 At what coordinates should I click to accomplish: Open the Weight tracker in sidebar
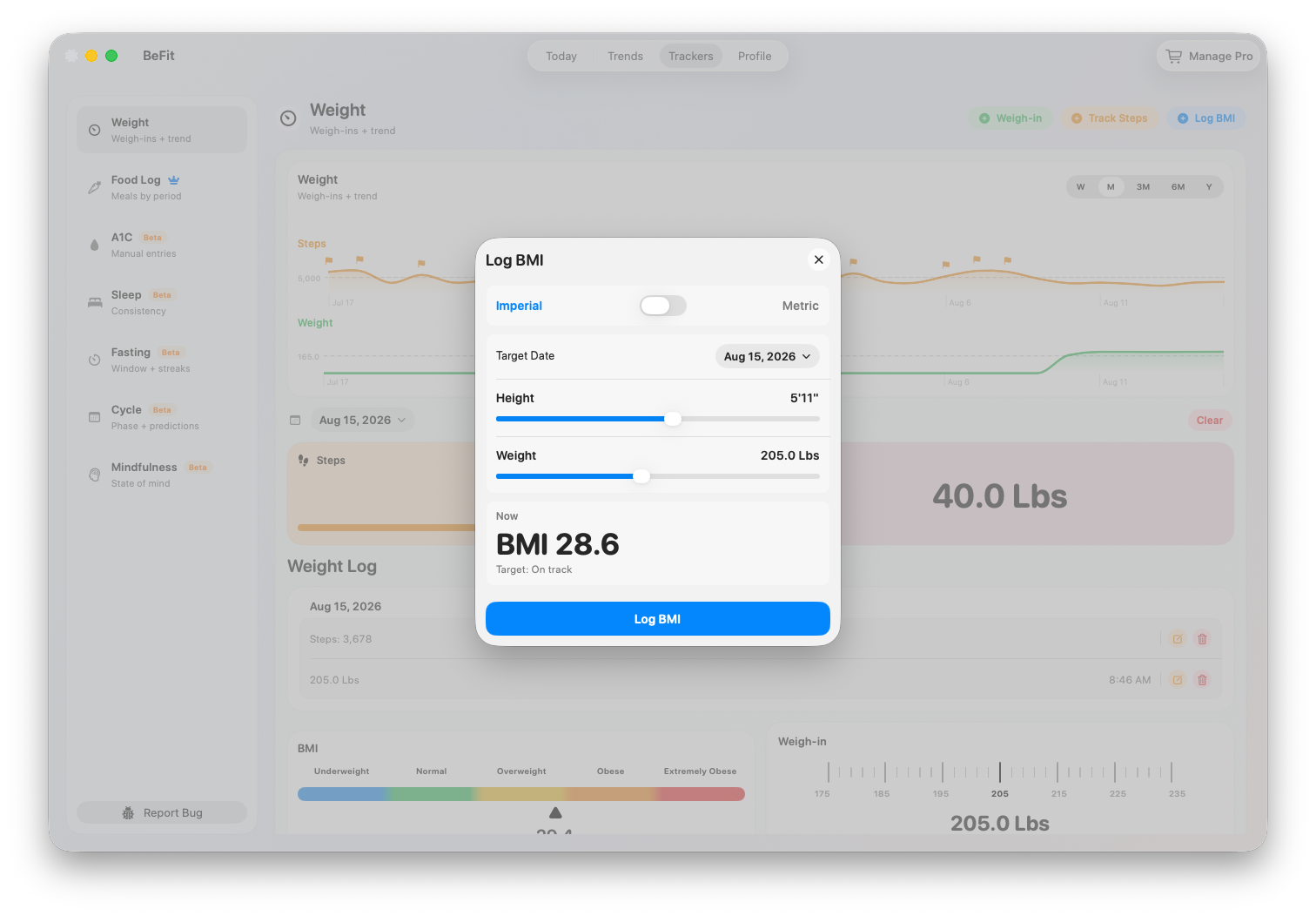pos(162,130)
